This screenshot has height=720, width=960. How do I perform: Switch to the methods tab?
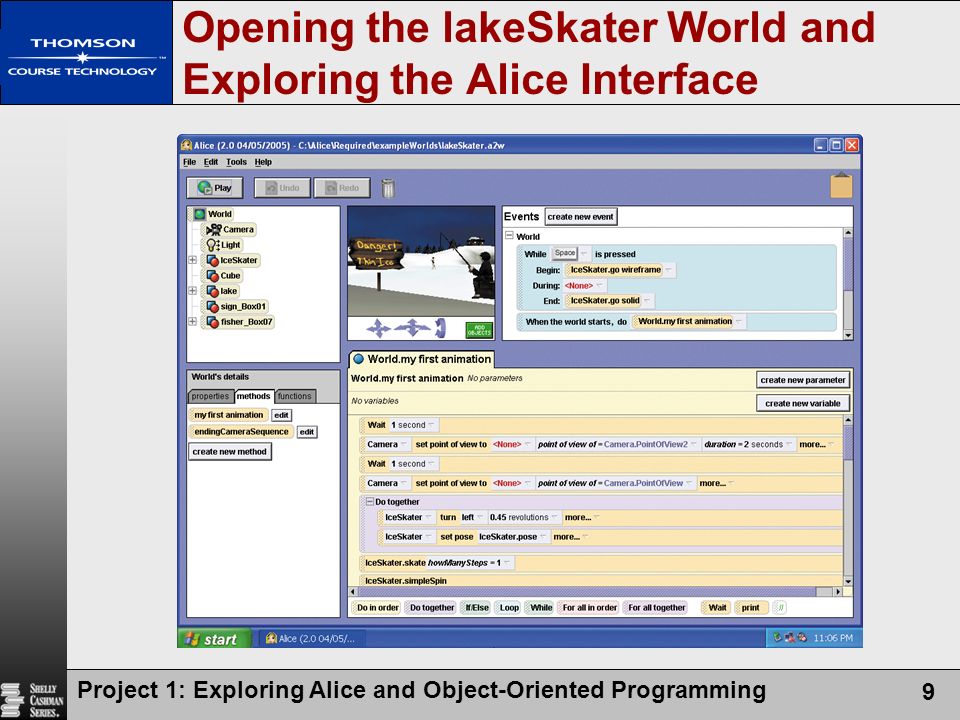(x=253, y=396)
